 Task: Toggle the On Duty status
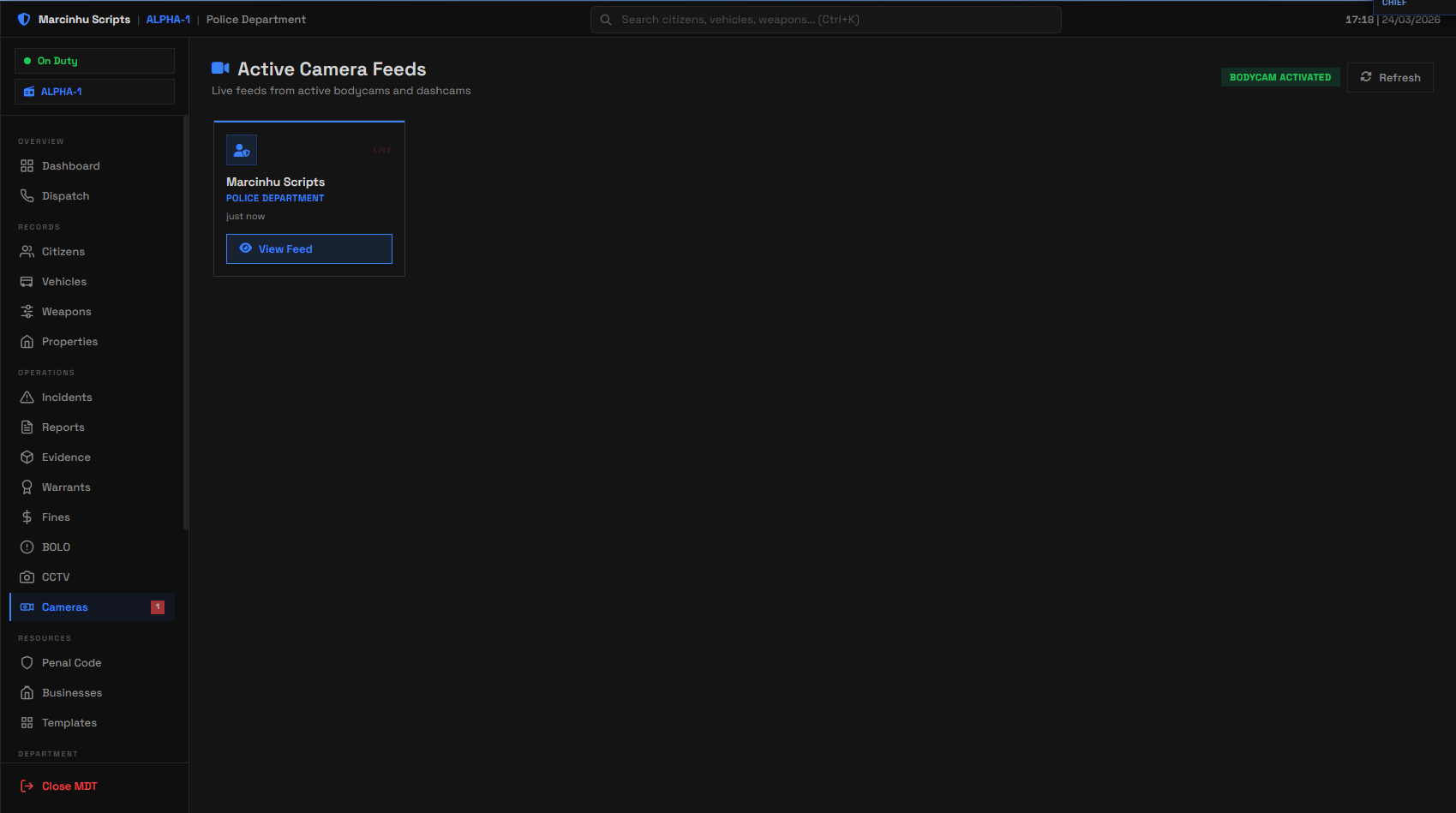pyautogui.click(x=94, y=61)
